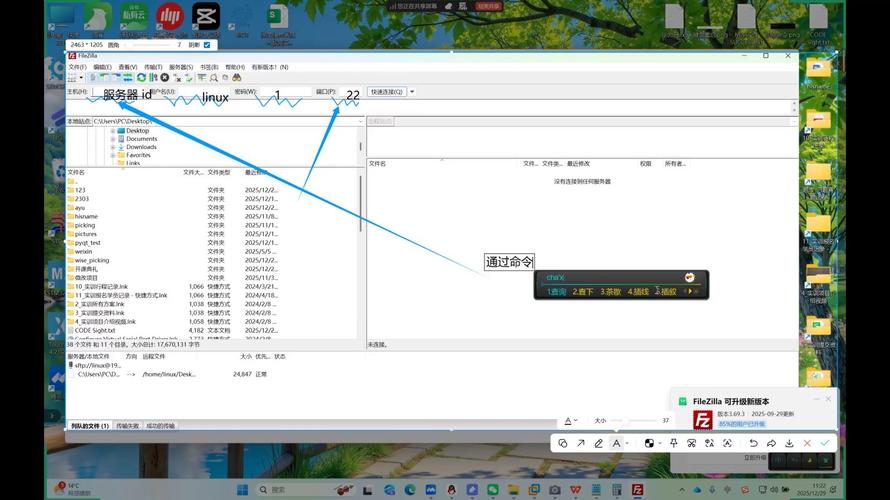
Task: Click FileZilla's refresh file list icon
Action: (x=141, y=78)
